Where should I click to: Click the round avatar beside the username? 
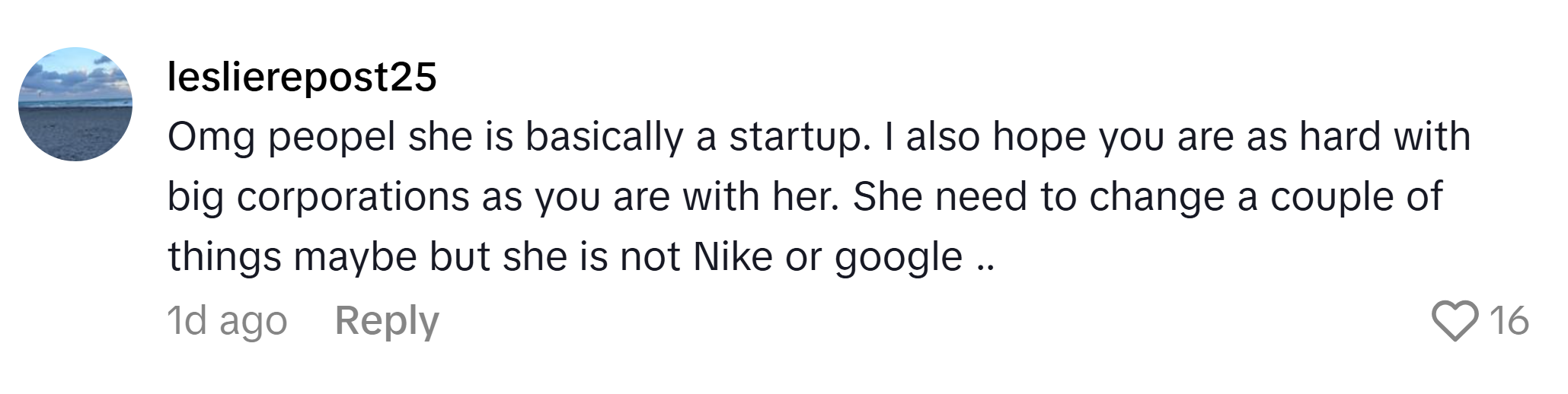[x=75, y=104]
